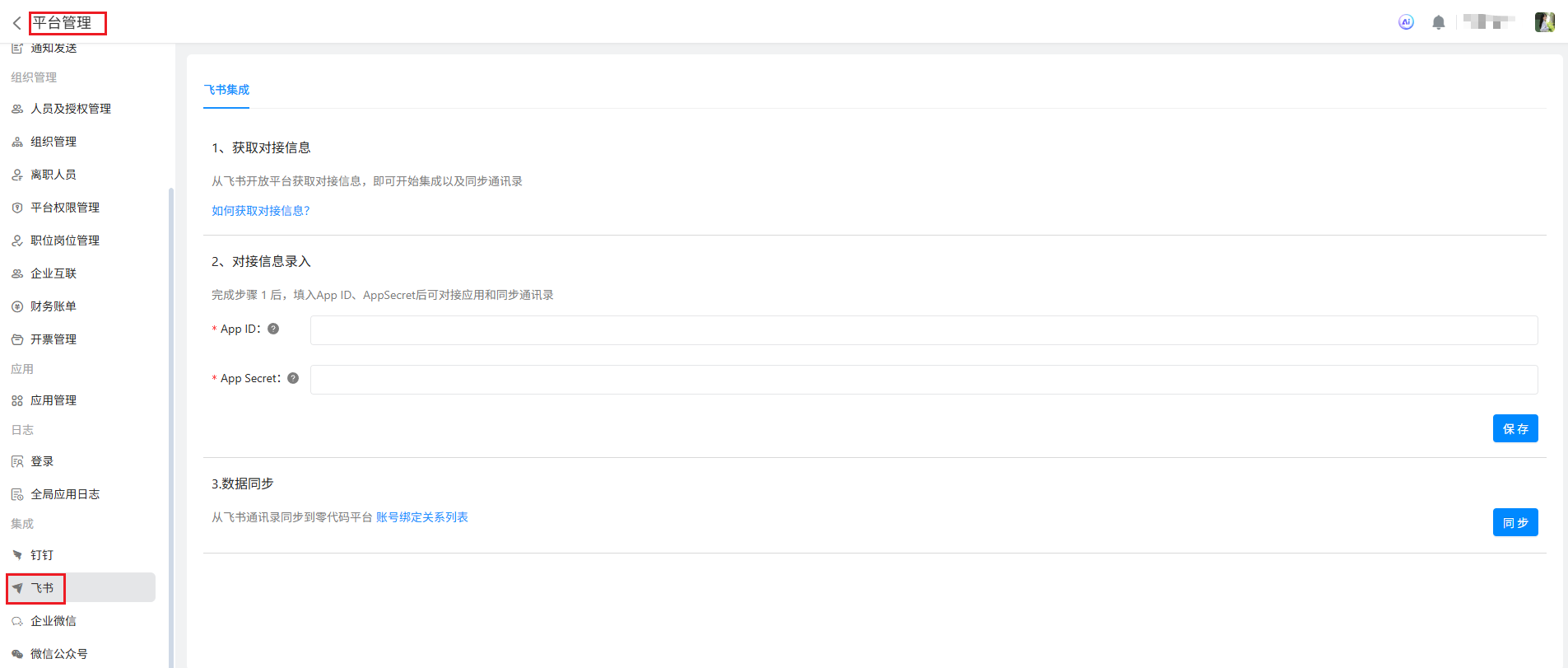
Task: Click the 同步 button
Action: point(1514,522)
